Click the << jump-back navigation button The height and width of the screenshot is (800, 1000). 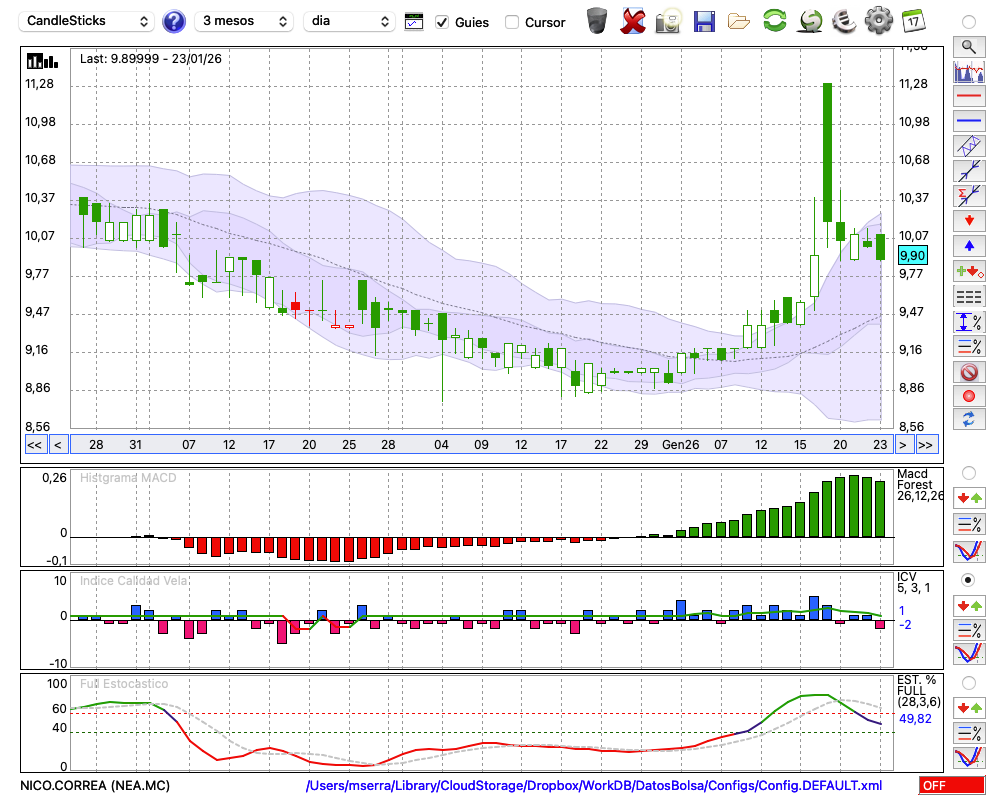tap(34, 444)
